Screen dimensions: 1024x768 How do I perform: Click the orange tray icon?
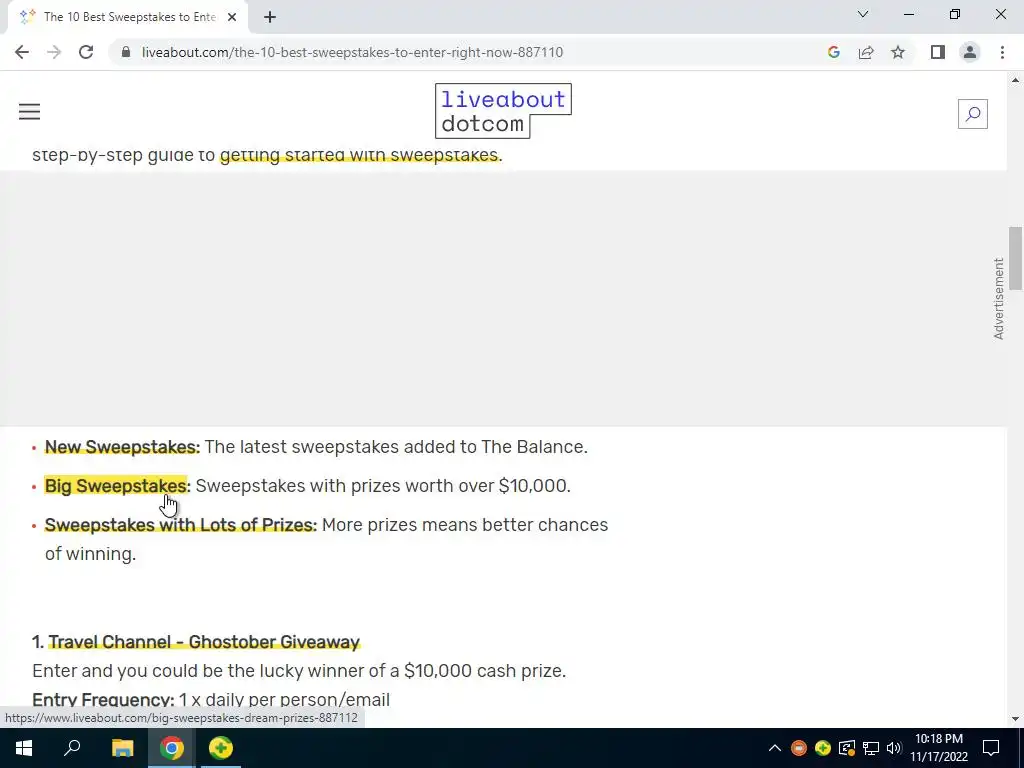click(x=799, y=748)
